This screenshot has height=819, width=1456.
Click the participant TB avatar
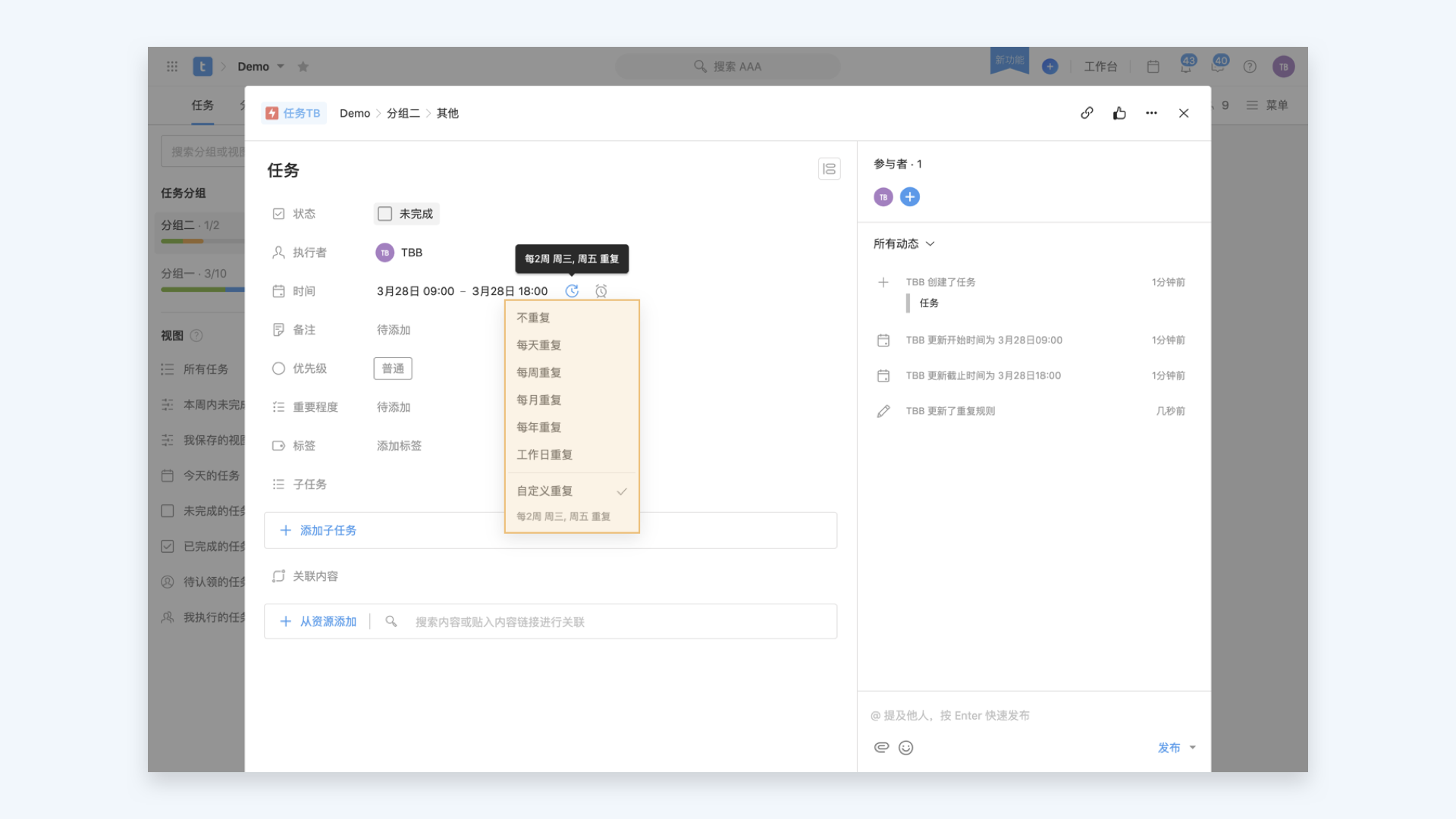pos(883,197)
